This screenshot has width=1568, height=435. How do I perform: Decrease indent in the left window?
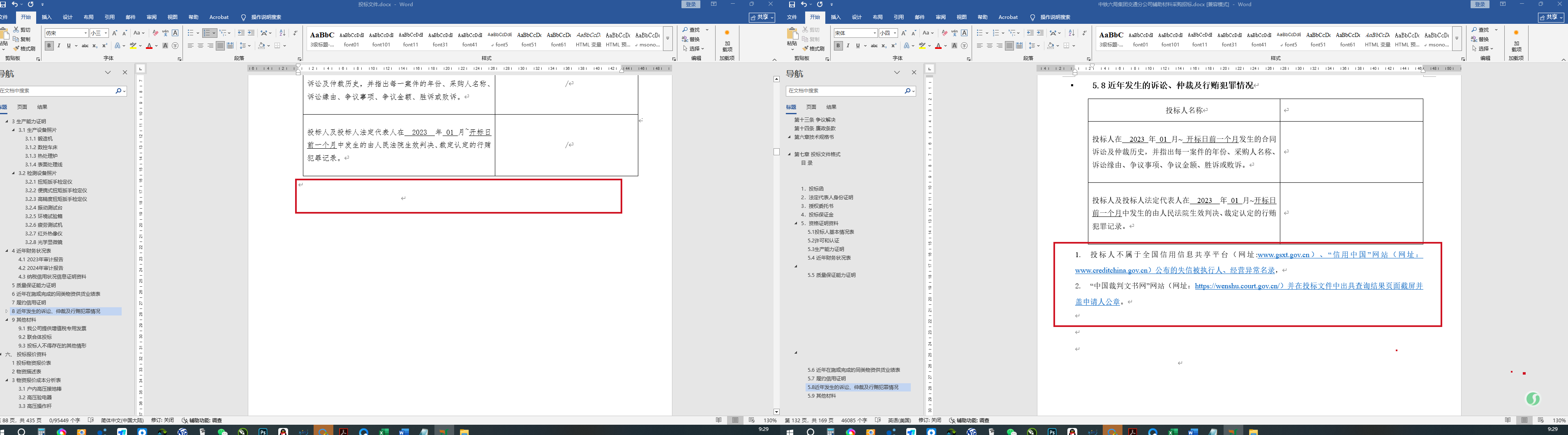click(241, 33)
